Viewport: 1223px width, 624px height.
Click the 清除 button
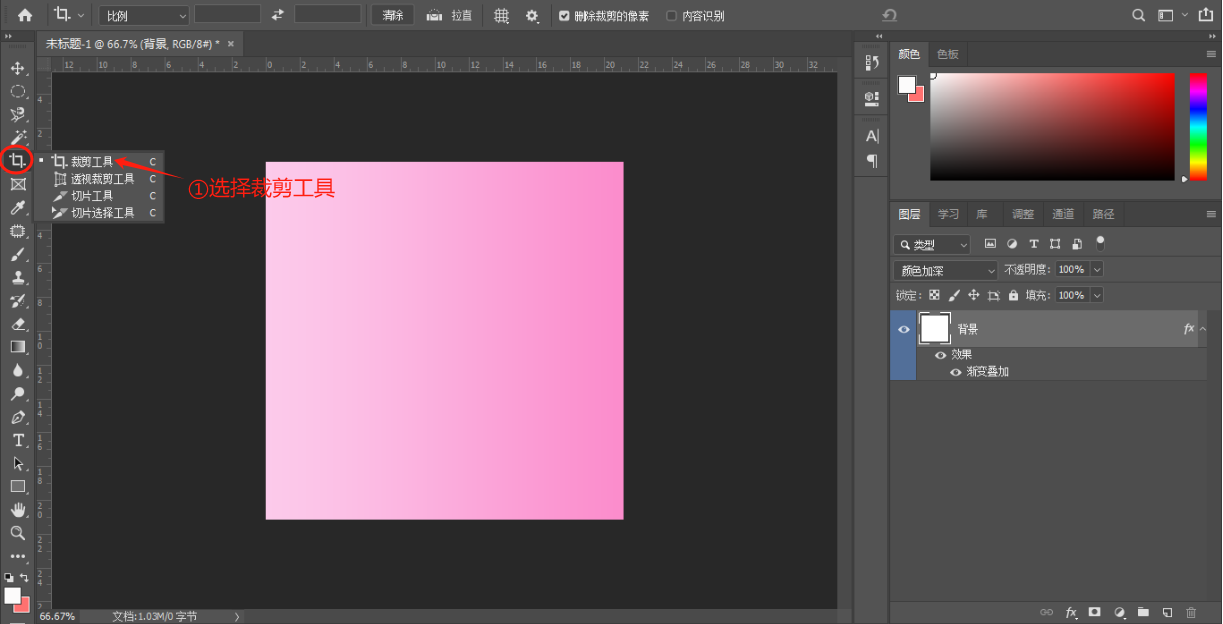[393, 15]
